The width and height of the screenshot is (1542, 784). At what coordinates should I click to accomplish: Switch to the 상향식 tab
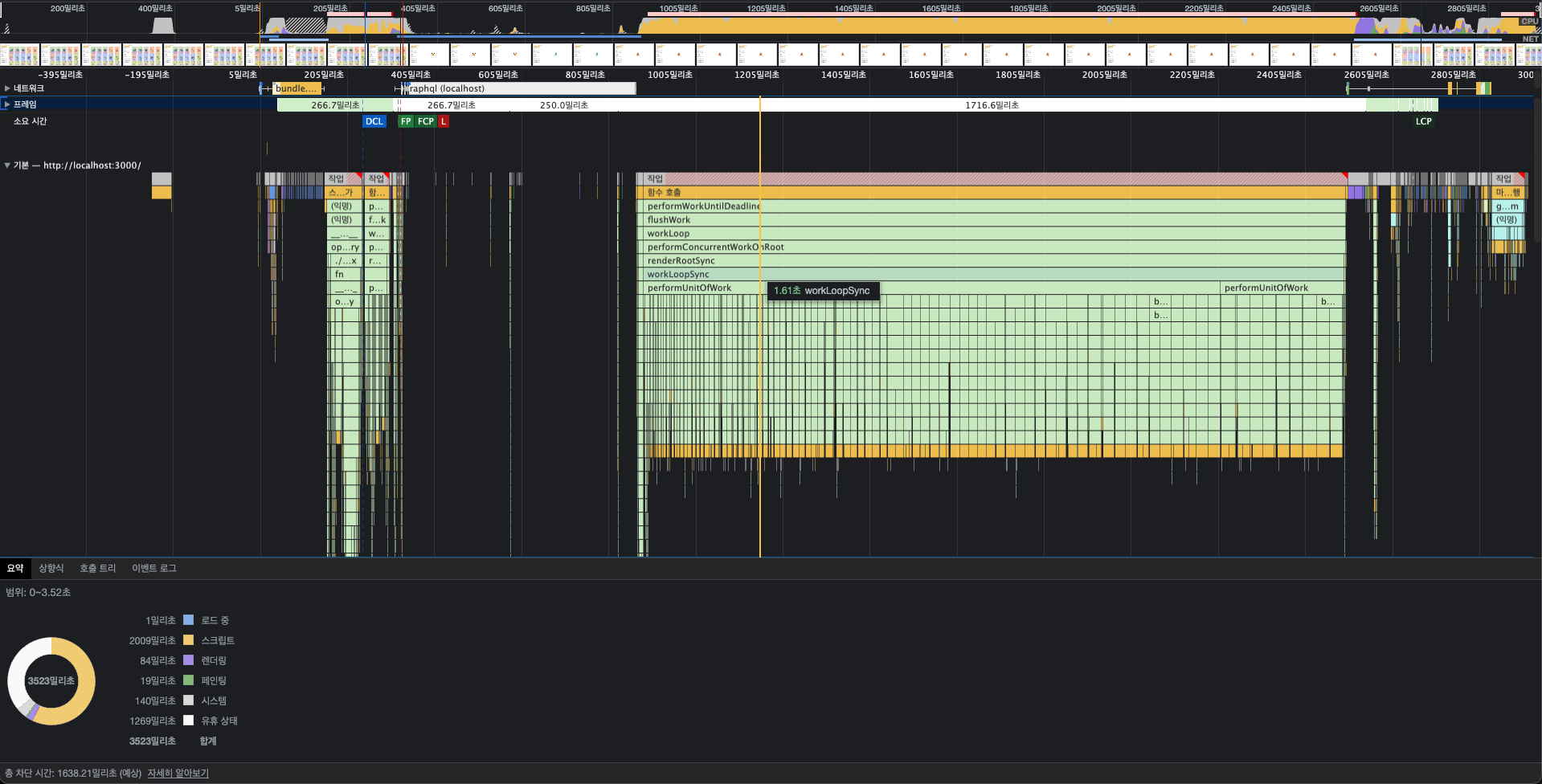coord(51,568)
